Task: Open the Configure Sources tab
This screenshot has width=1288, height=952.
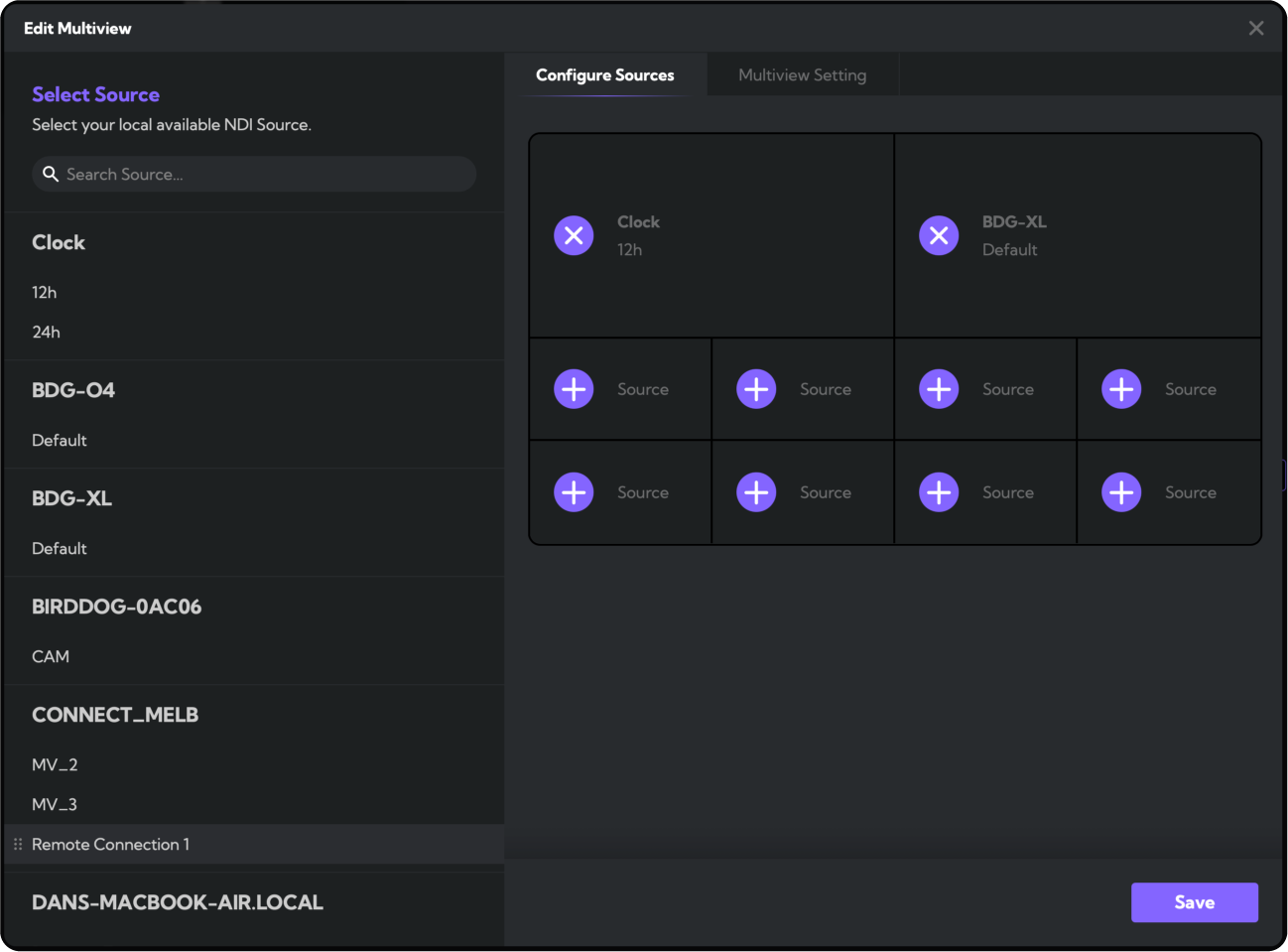Action: (x=604, y=75)
